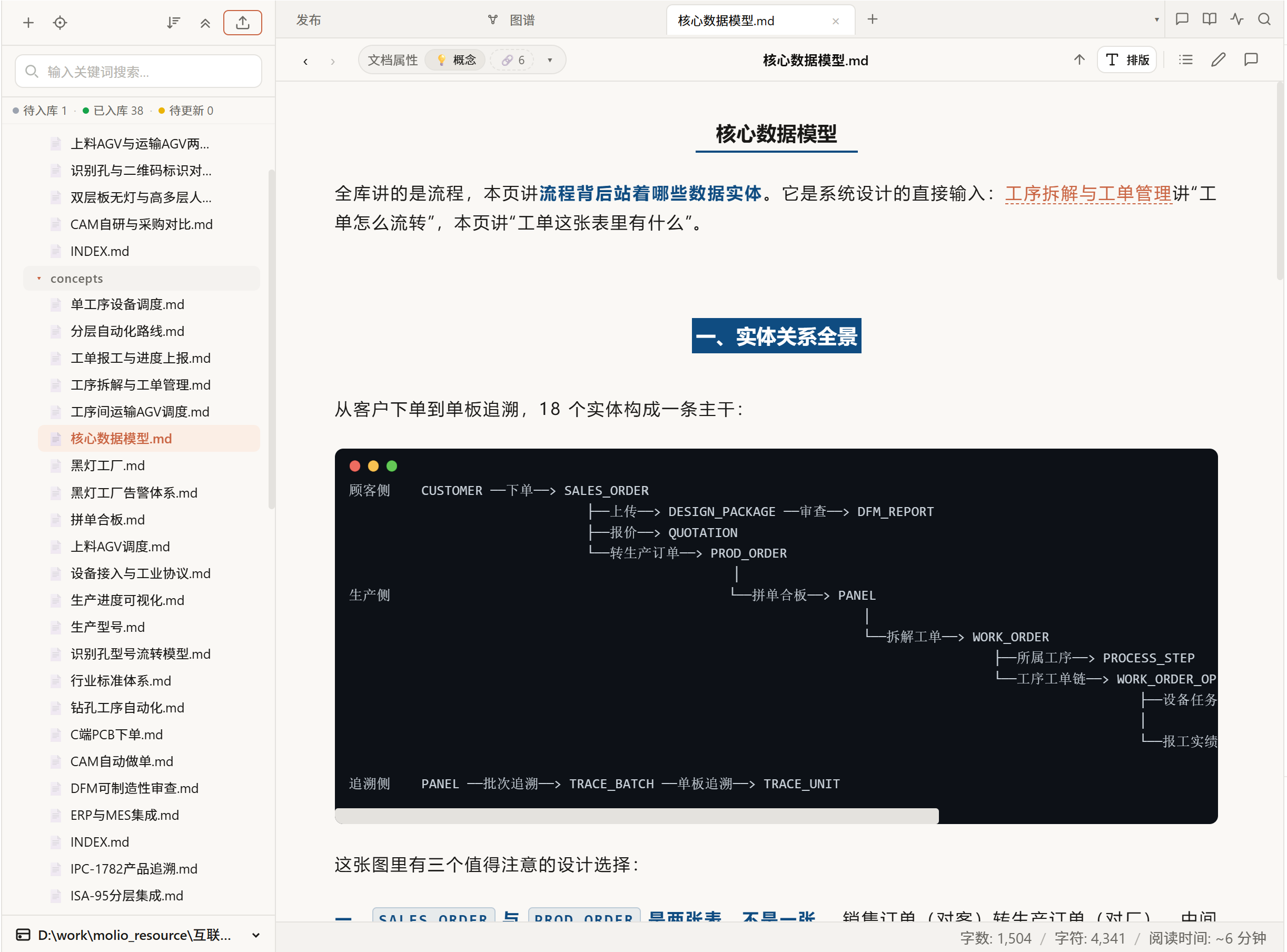Open the reading mode book icon

coord(1209,19)
